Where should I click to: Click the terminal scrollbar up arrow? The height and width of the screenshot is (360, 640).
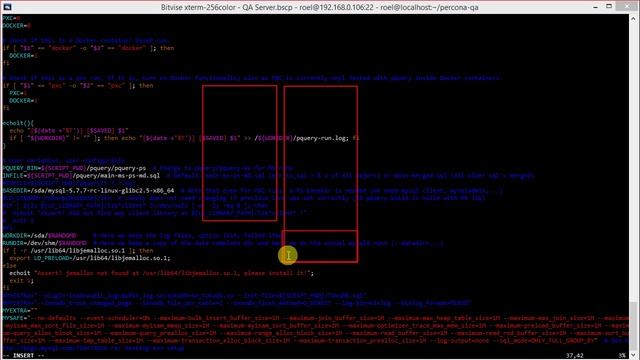(x=633, y=18)
